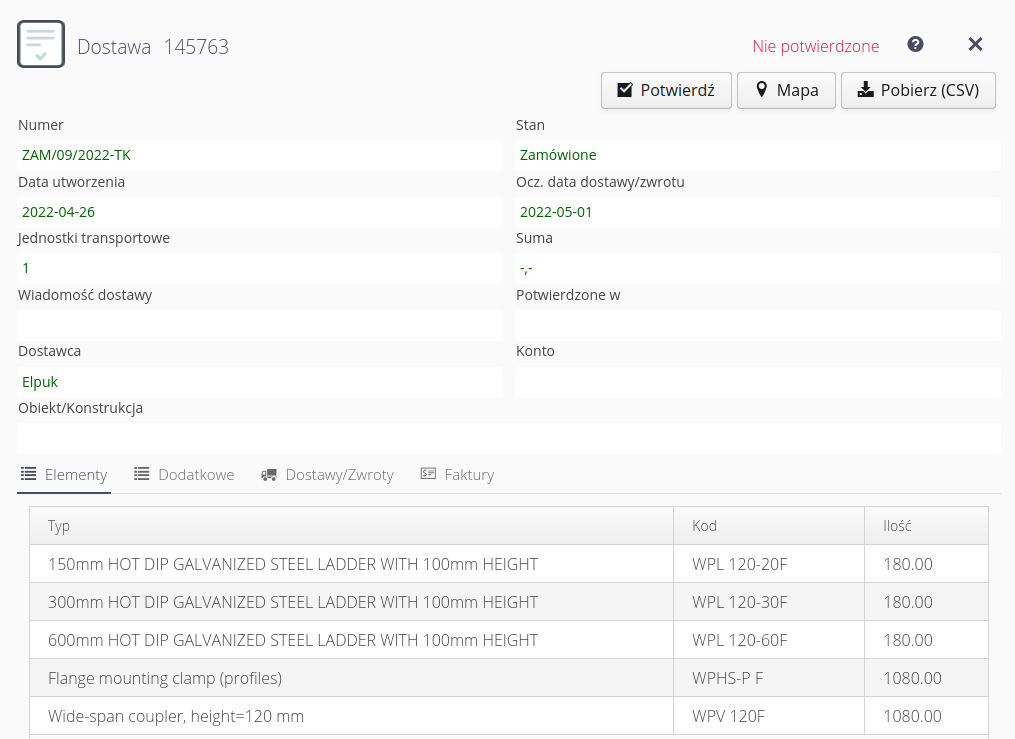Open the Mapa view
This screenshot has height=739, width=1015.
[x=786, y=90]
